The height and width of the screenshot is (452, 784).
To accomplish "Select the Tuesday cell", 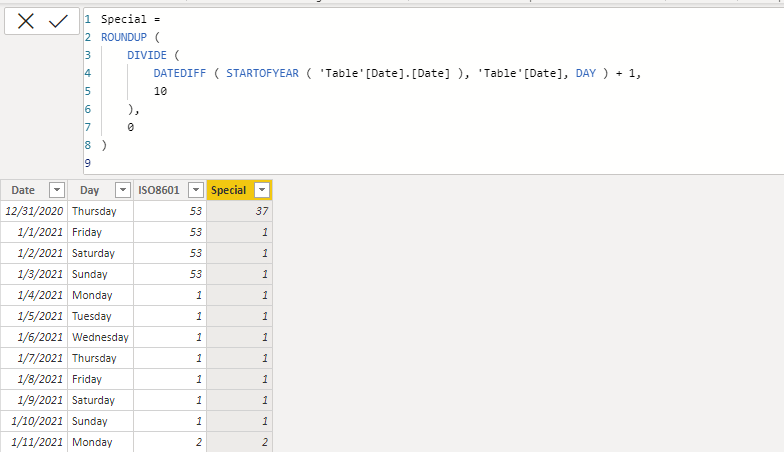I will click(x=100, y=316).
